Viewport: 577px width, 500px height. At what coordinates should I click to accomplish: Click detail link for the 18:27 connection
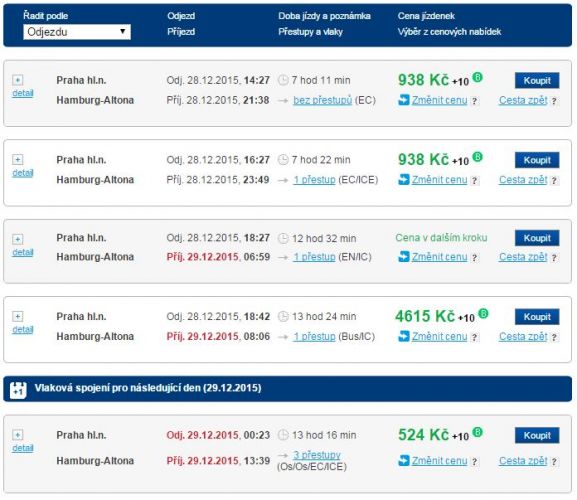(x=23, y=252)
